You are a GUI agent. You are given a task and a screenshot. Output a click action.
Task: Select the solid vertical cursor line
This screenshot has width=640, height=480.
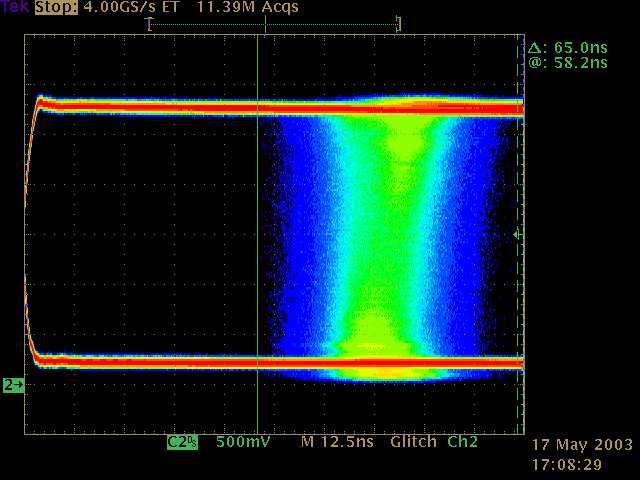tap(258, 234)
